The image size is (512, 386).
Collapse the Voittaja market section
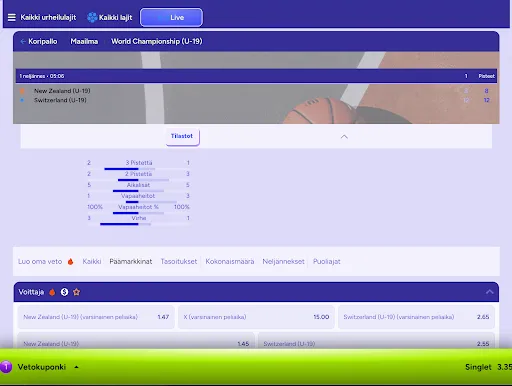tap(489, 292)
